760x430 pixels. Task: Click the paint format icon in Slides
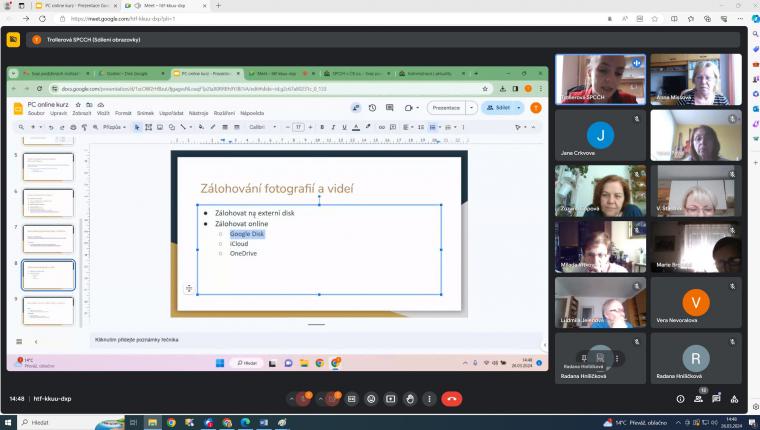[84, 127]
